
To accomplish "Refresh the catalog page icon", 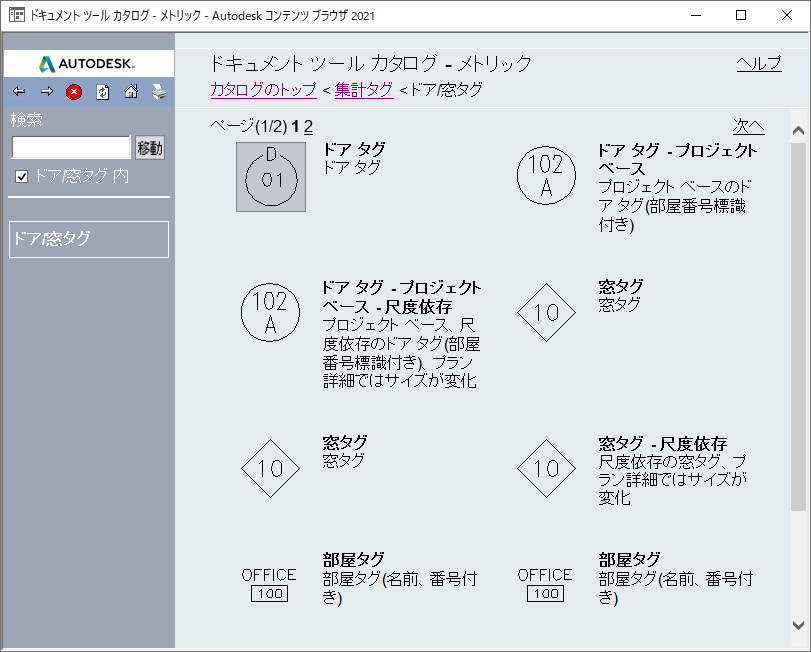I will click(x=102, y=92).
